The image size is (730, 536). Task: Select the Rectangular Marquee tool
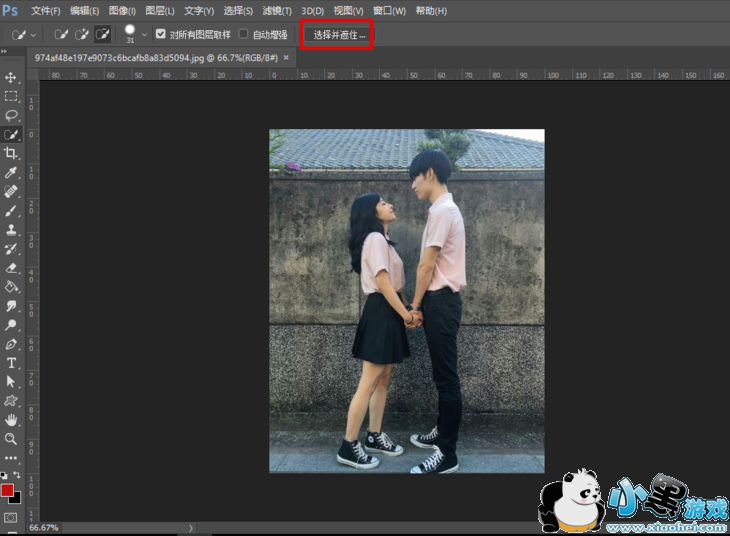[x=11, y=96]
